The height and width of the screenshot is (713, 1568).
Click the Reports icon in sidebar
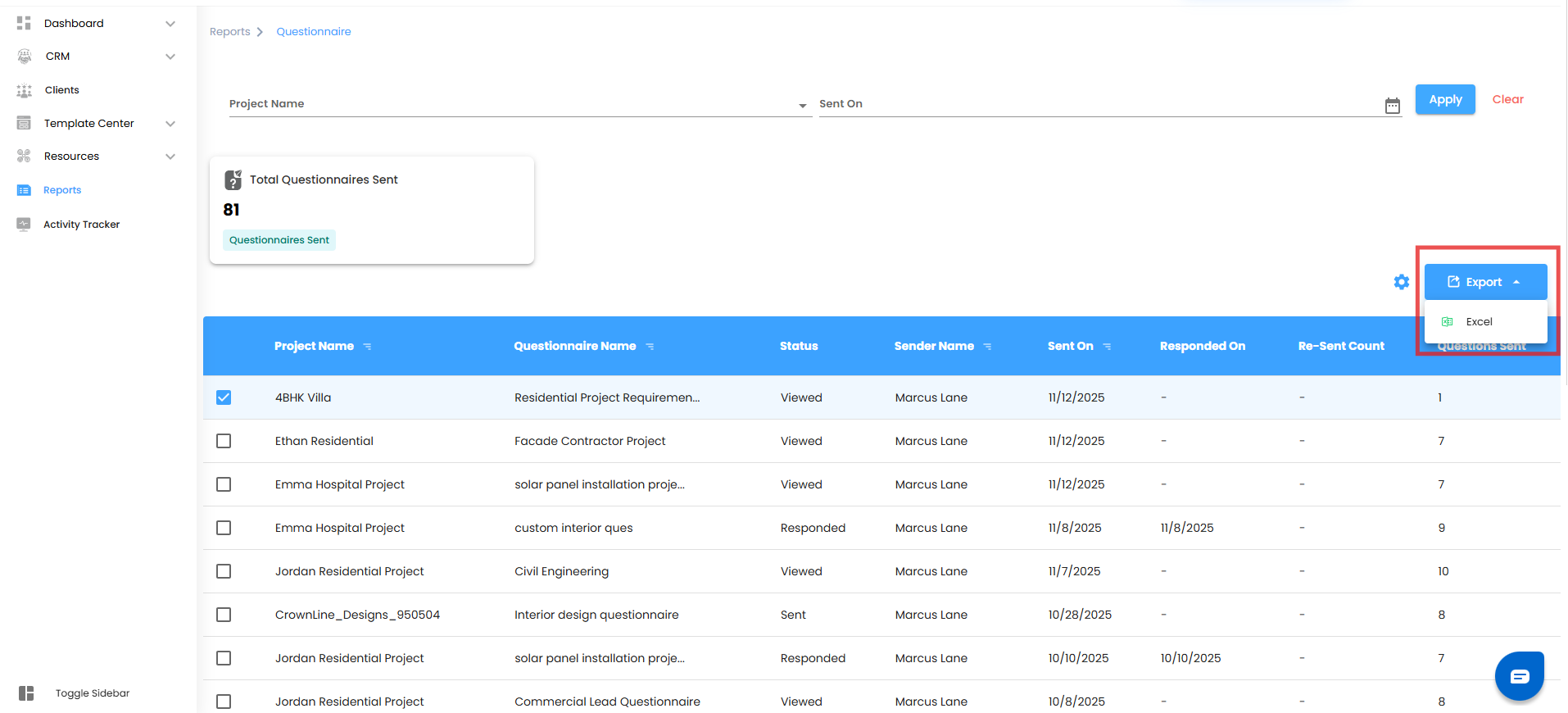click(x=24, y=190)
